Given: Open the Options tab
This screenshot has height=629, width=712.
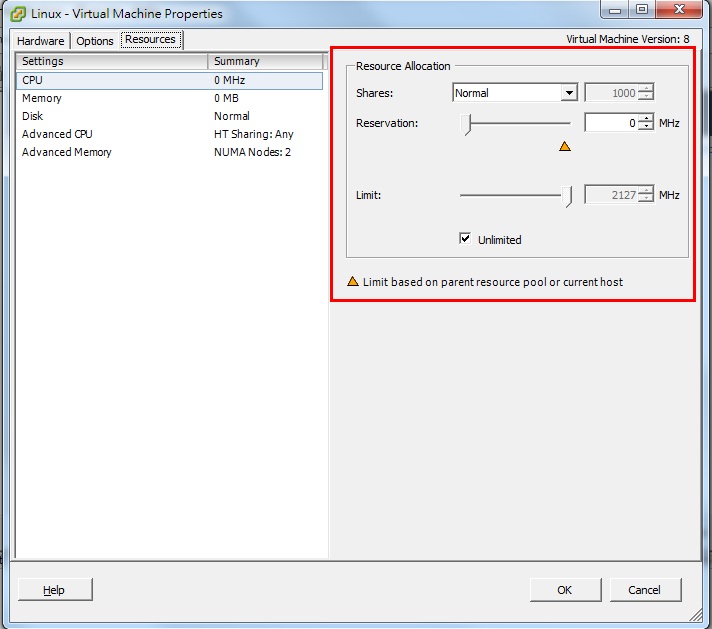Looking at the screenshot, I should point(94,41).
